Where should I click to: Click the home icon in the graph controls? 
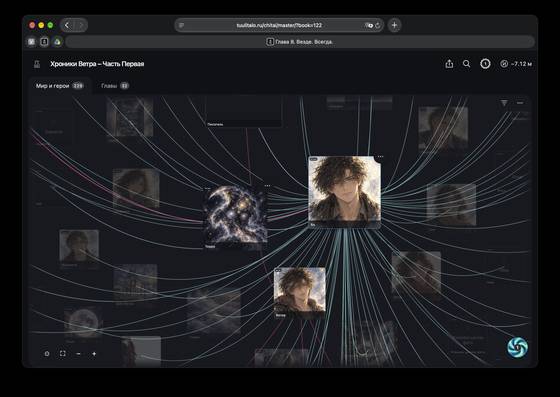pyautogui.click(x=47, y=354)
